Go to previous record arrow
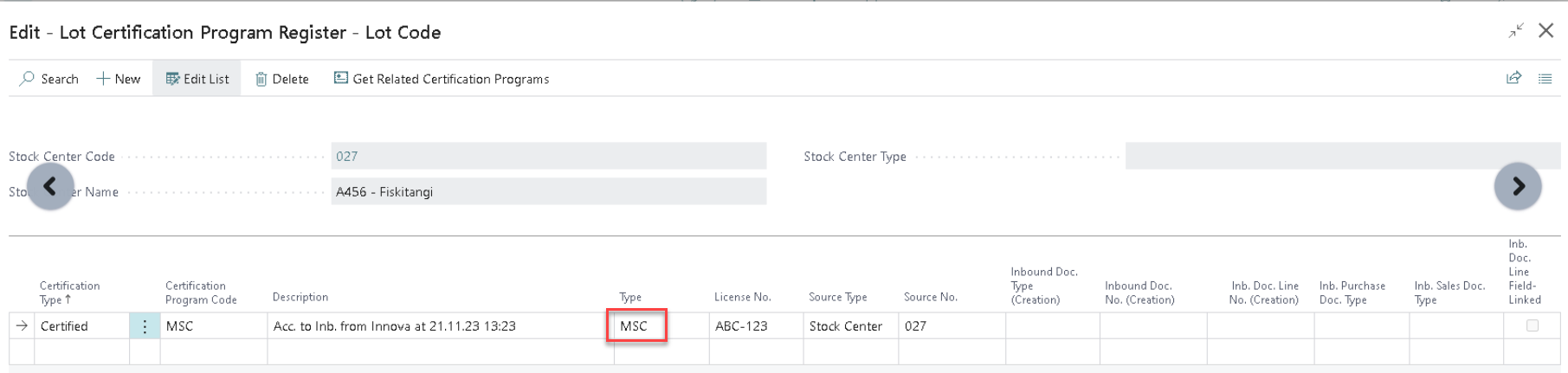The height and width of the screenshot is (373, 1568). pyautogui.click(x=50, y=186)
